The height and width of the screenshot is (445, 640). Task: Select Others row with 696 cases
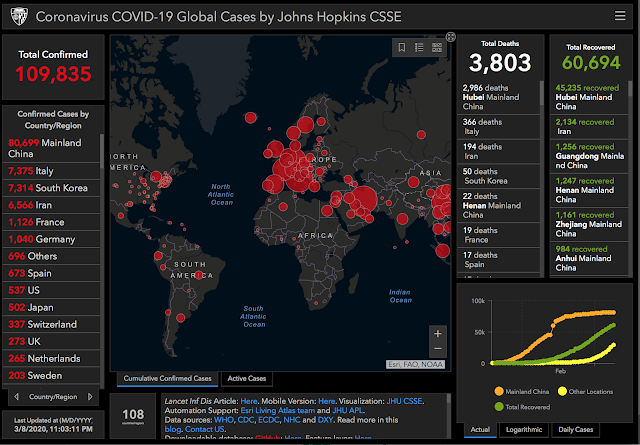51,256
